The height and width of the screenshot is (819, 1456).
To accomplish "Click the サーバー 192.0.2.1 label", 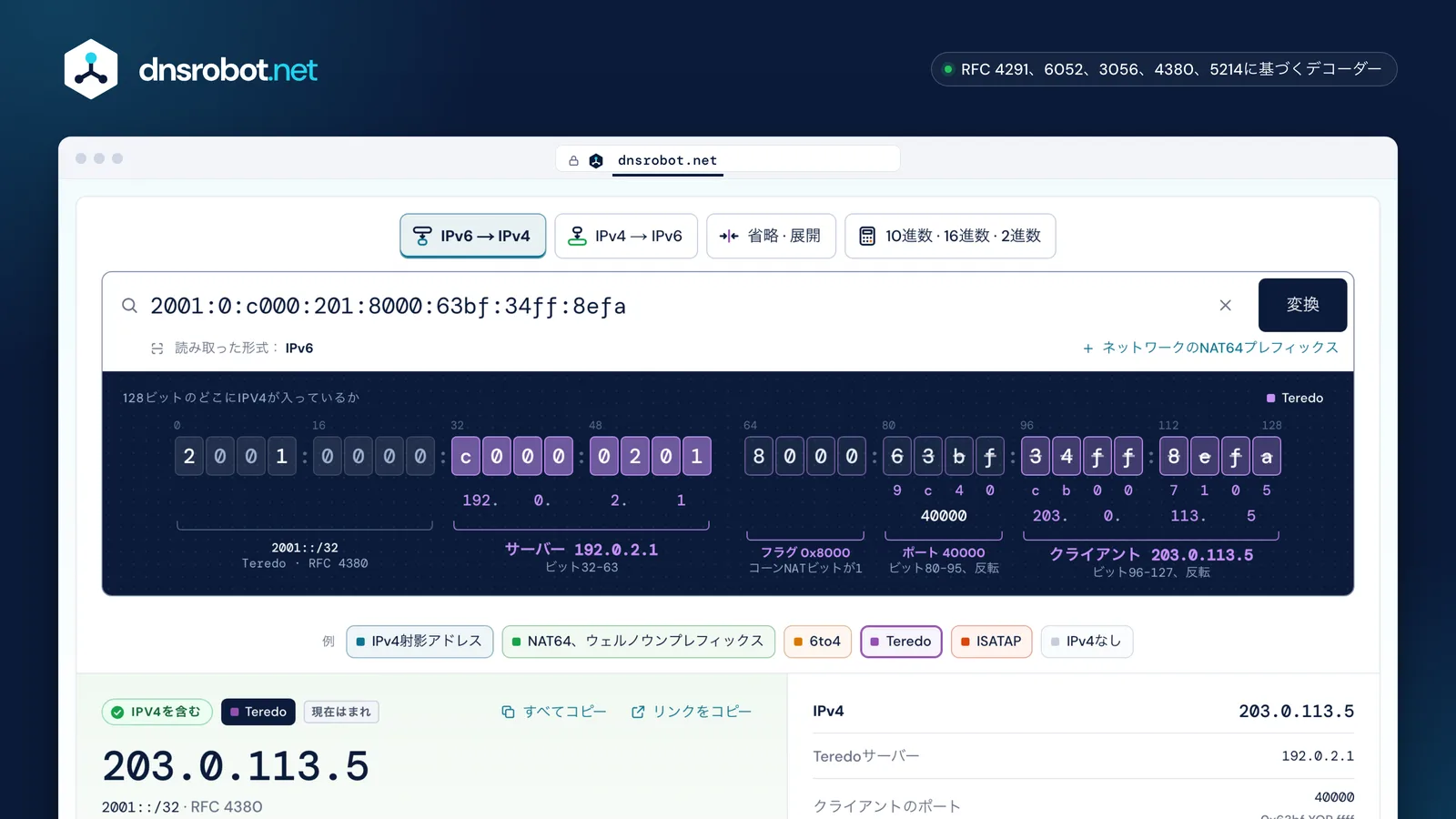I will (581, 550).
